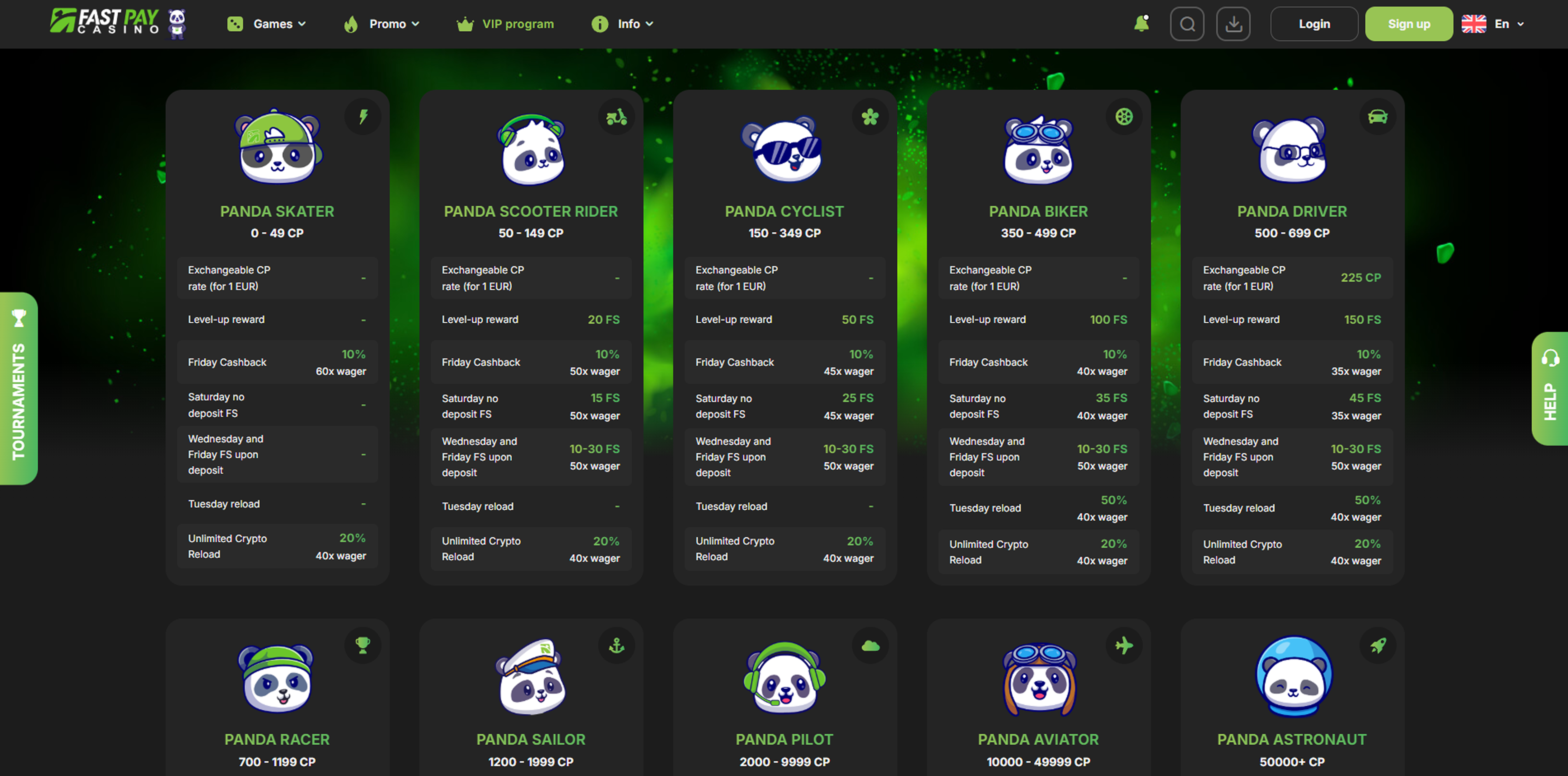1568x776 pixels.
Task: Click the PANDA SKATER title
Action: click(277, 211)
